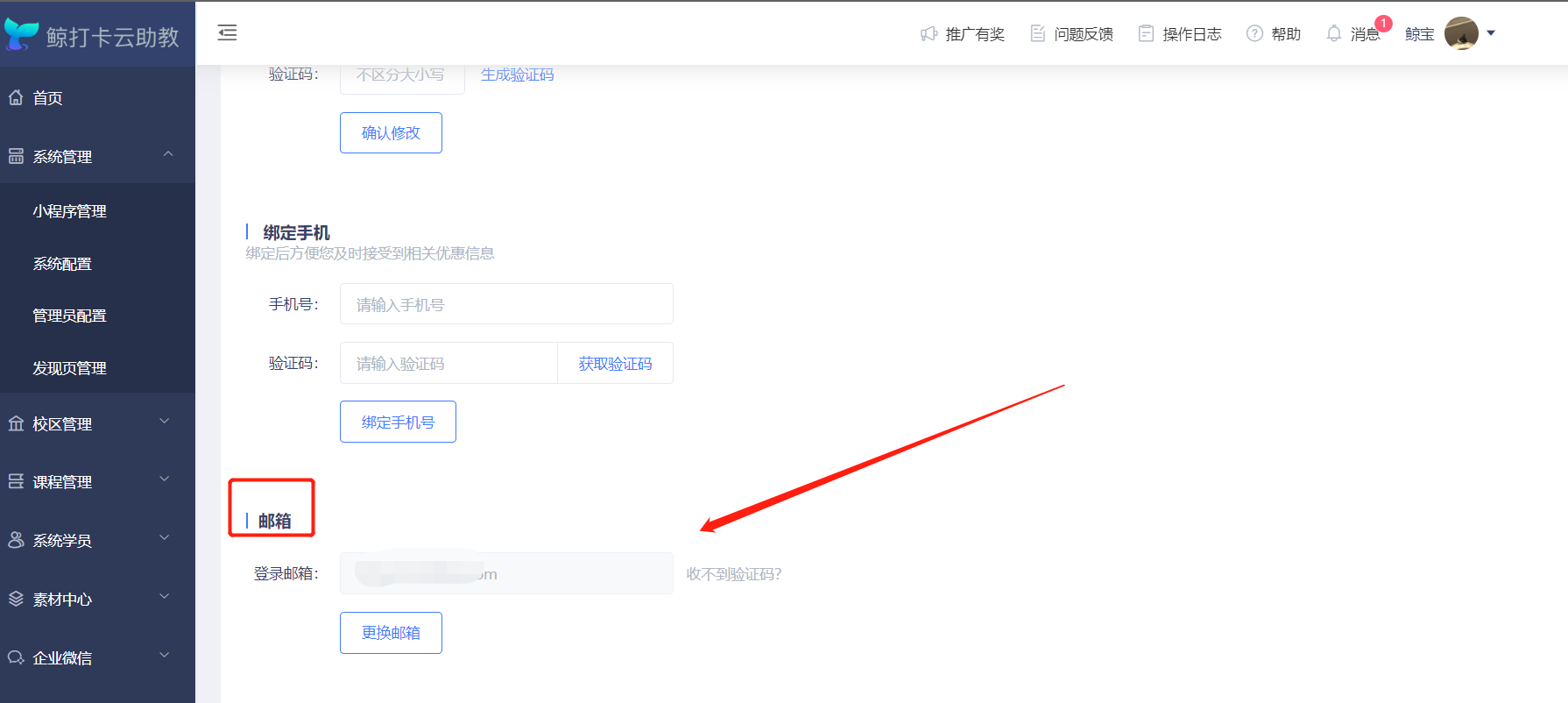The width and height of the screenshot is (1568, 703).
Task: Open 问题反馈 via its document icon
Action: [x=1037, y=34]
